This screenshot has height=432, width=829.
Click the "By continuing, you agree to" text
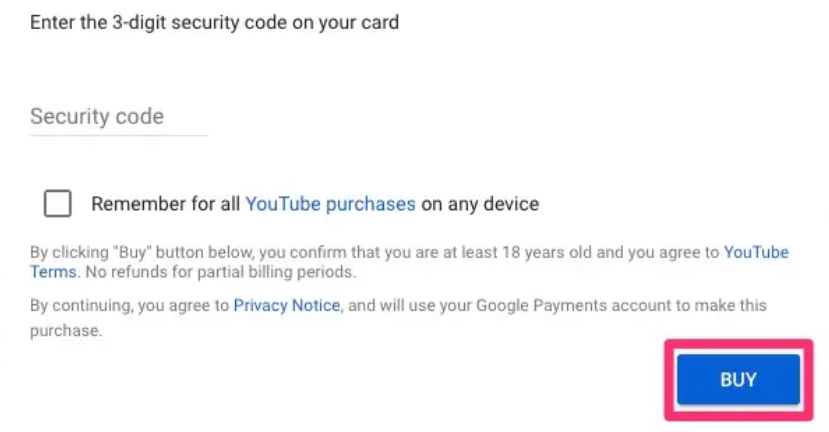(x=130, y=306)
